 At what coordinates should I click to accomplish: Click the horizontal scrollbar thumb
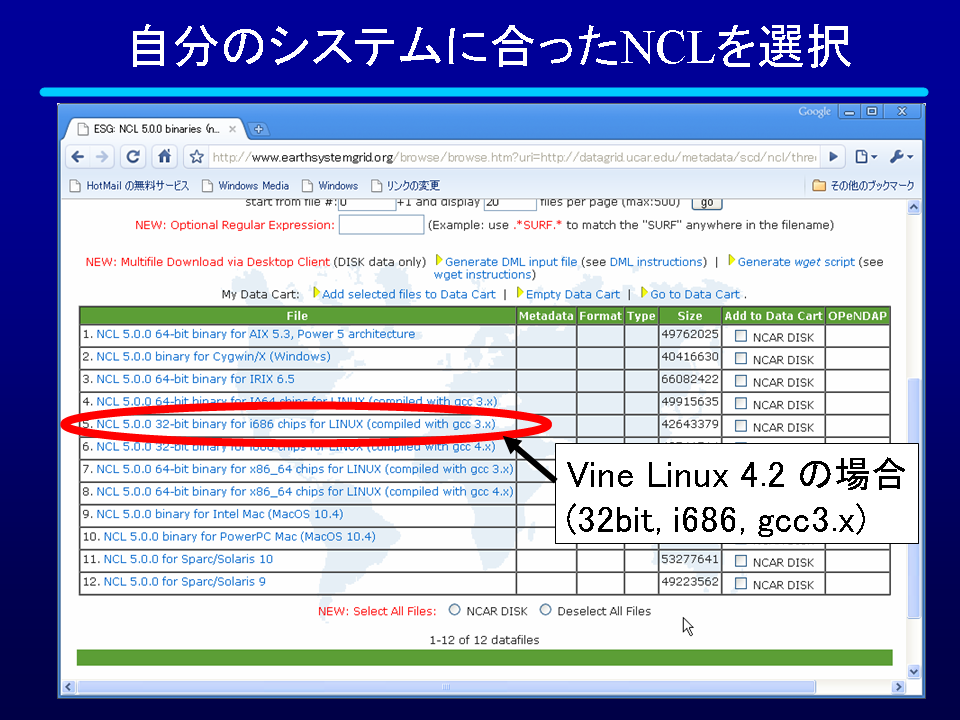pos(446,687)
